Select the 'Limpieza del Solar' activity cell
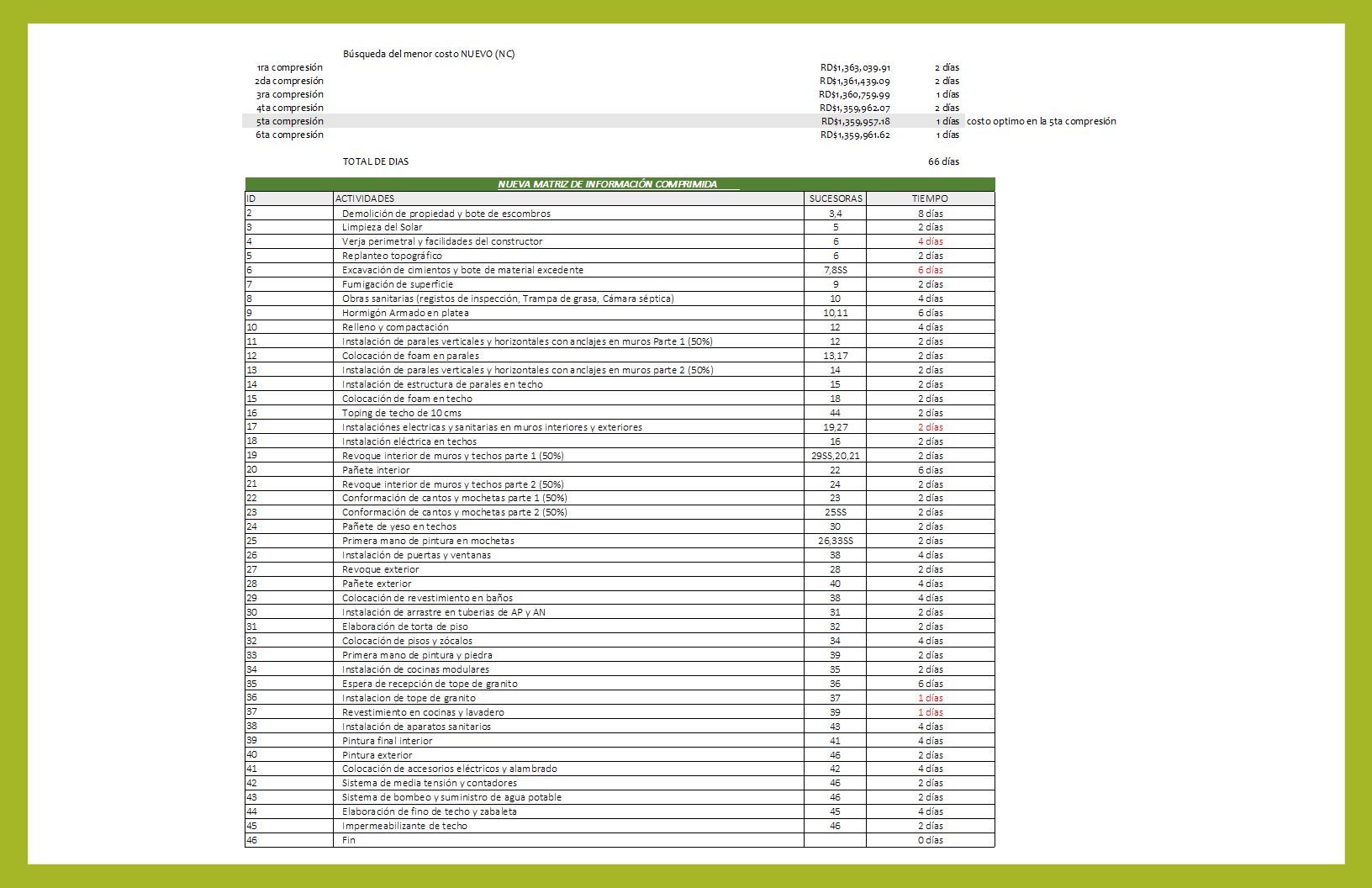 [x=568, y=227]
